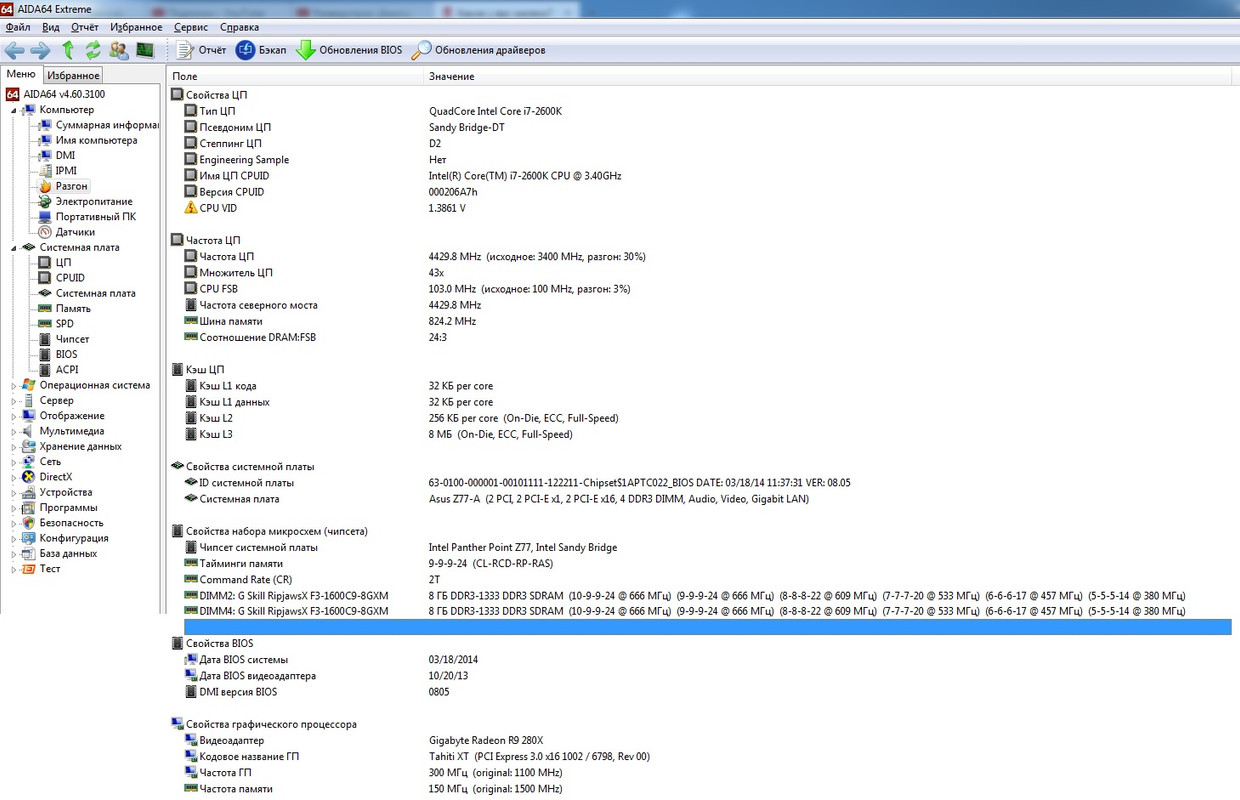Click the CPU VID warning icon
This screenshot has height=800, width=1240.
pos(191,208)
